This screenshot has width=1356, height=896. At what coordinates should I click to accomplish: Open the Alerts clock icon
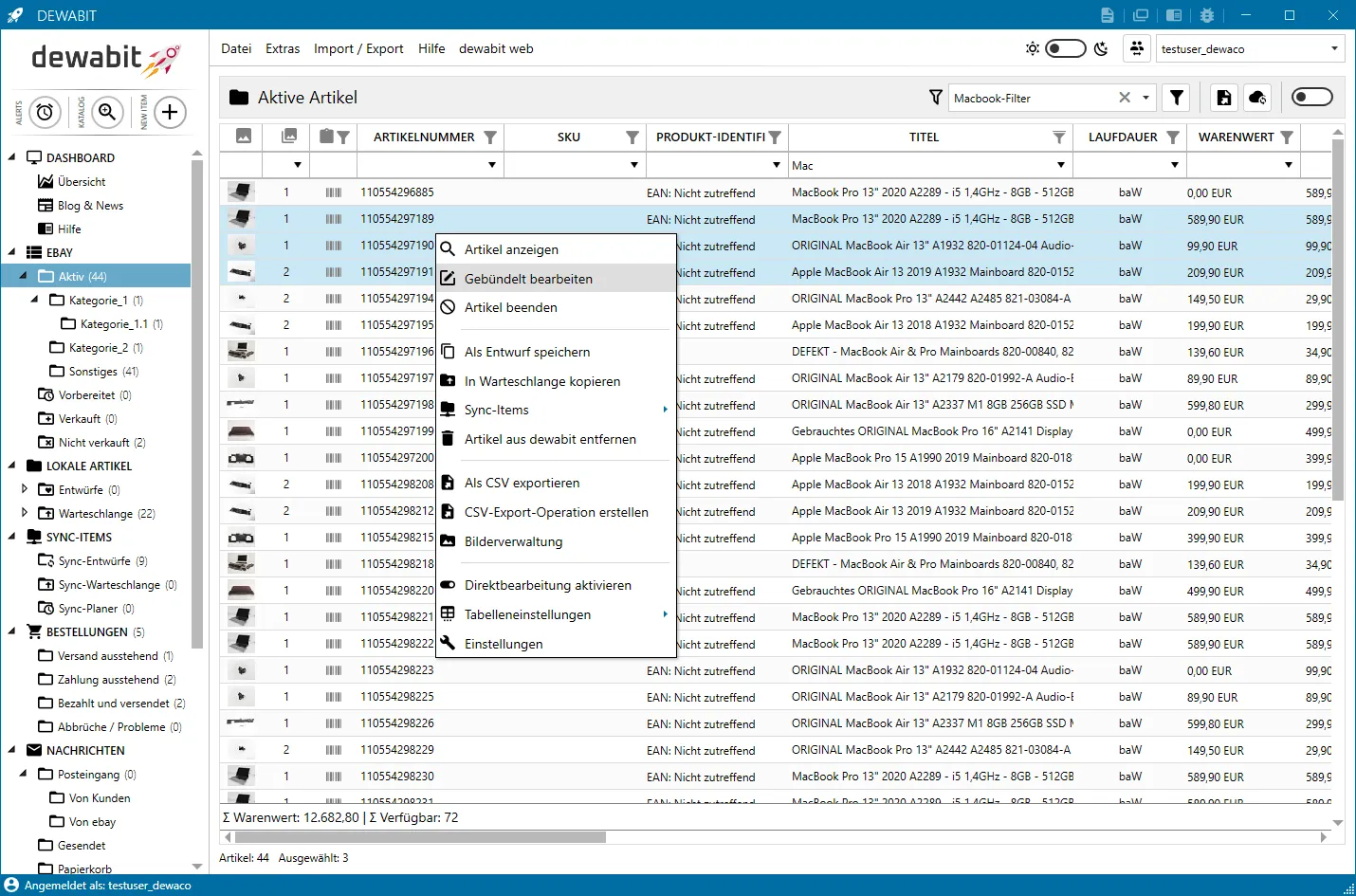coord(45,113)
